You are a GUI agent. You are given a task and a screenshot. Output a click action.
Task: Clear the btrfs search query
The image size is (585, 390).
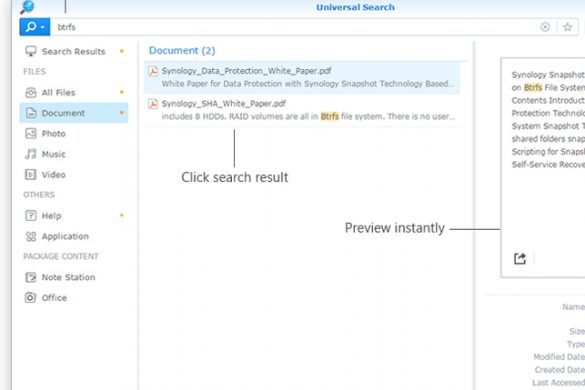[x=545, y=27]
